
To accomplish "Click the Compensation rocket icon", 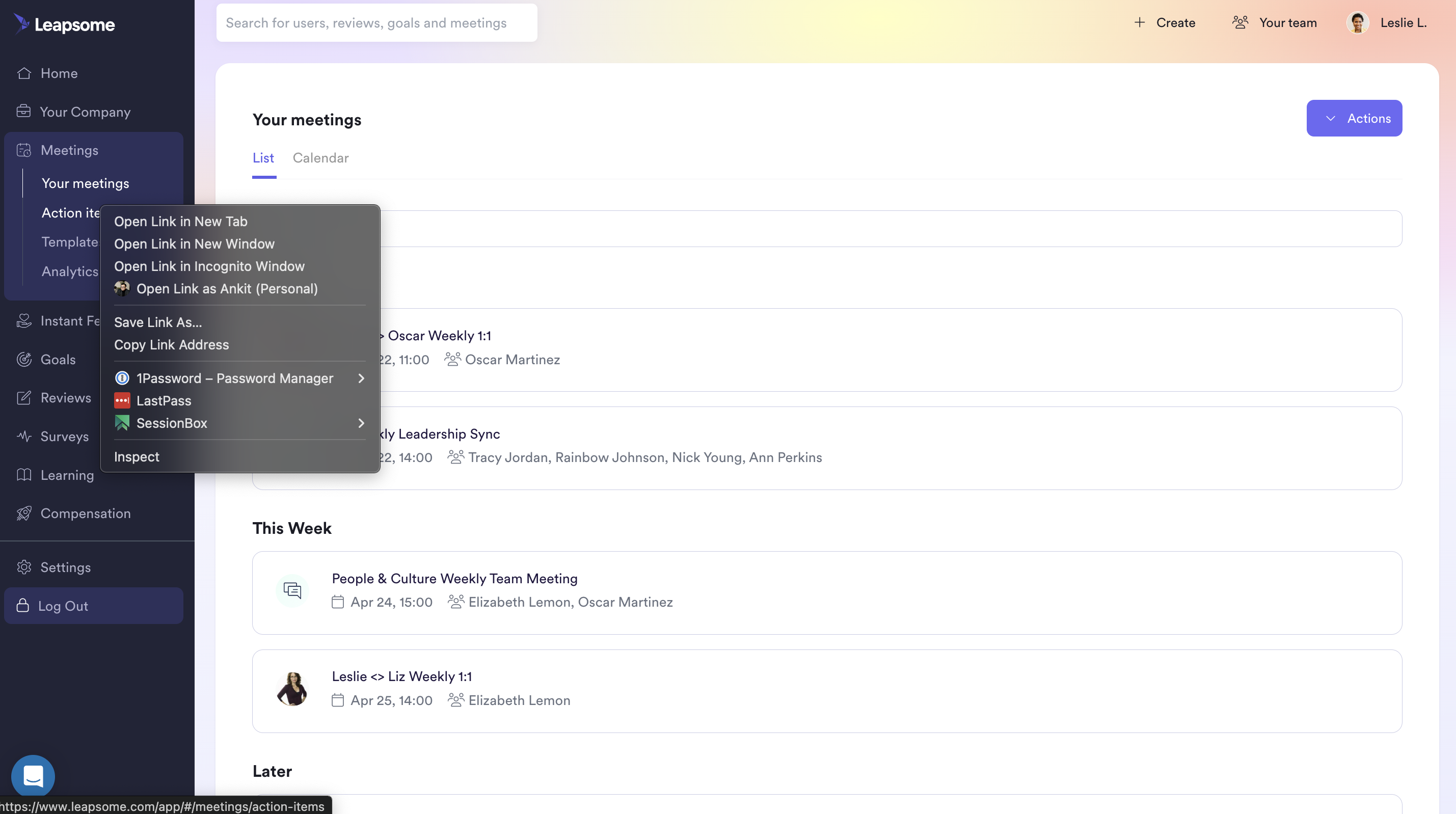I will (x=24, y=513).
